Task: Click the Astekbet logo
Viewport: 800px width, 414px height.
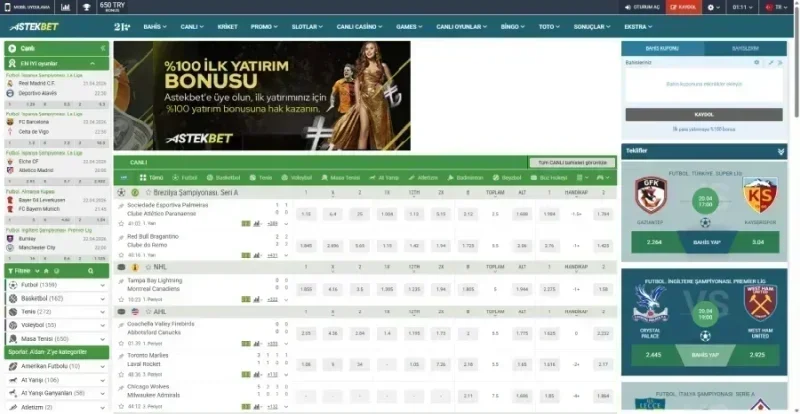Action: pos(35,27)
